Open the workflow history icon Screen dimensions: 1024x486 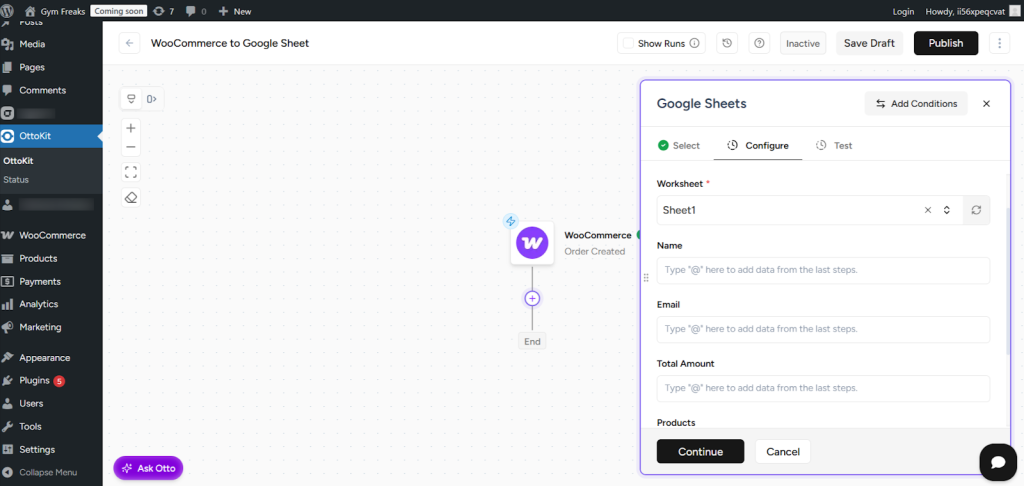point(727,43)
